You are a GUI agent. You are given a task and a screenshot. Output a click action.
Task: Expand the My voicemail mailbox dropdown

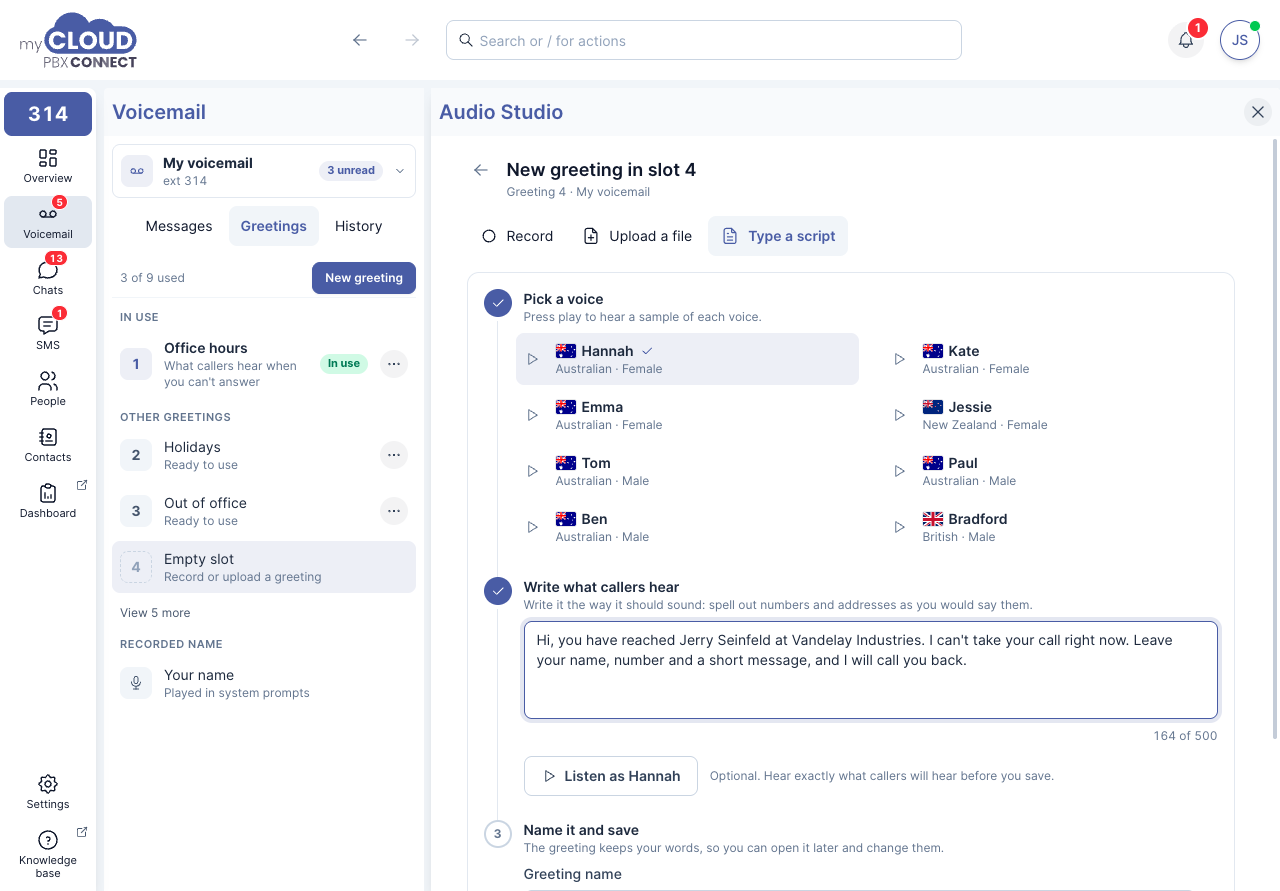coord(264,171)
